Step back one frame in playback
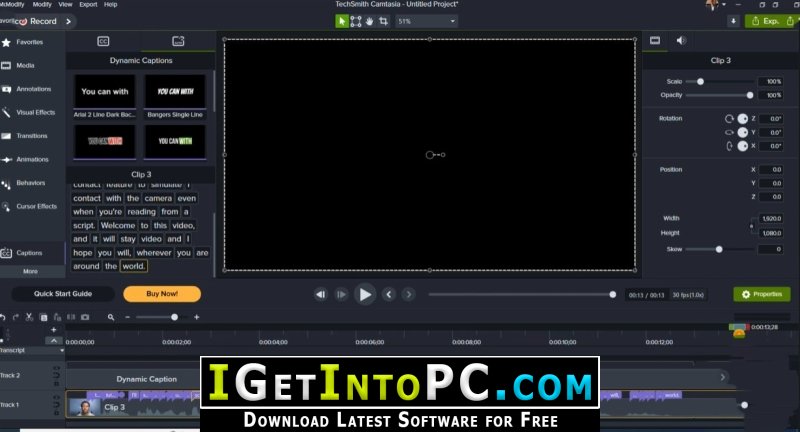 (320, 294)
